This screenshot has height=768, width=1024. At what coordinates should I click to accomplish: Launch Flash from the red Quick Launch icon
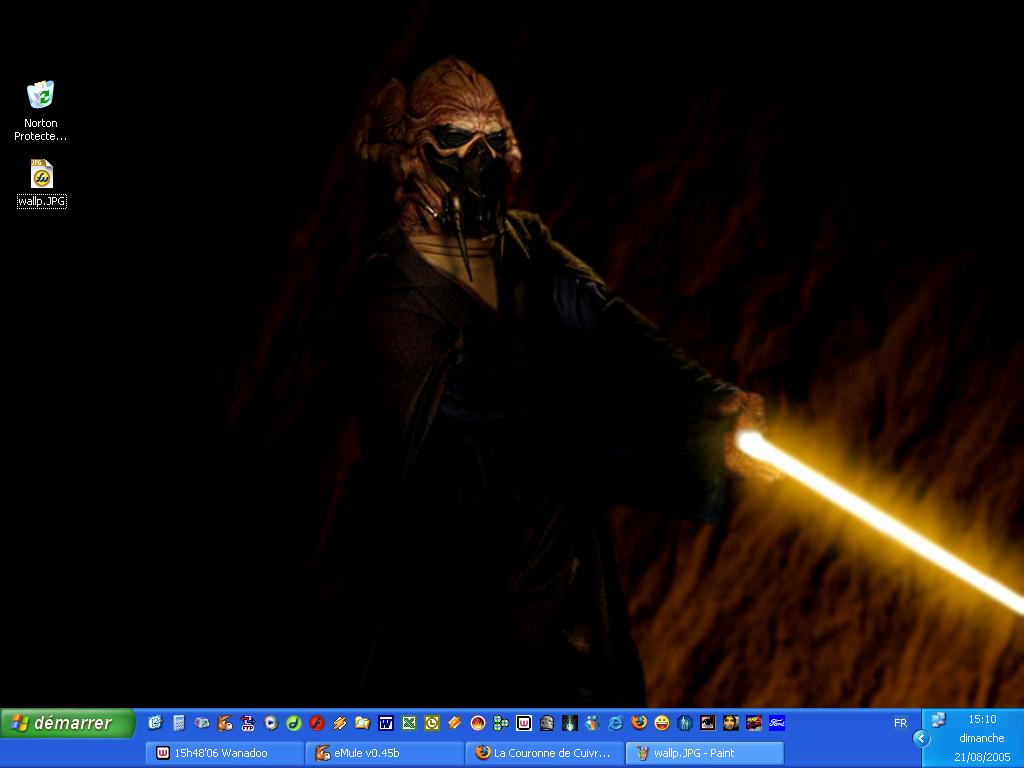317,723
